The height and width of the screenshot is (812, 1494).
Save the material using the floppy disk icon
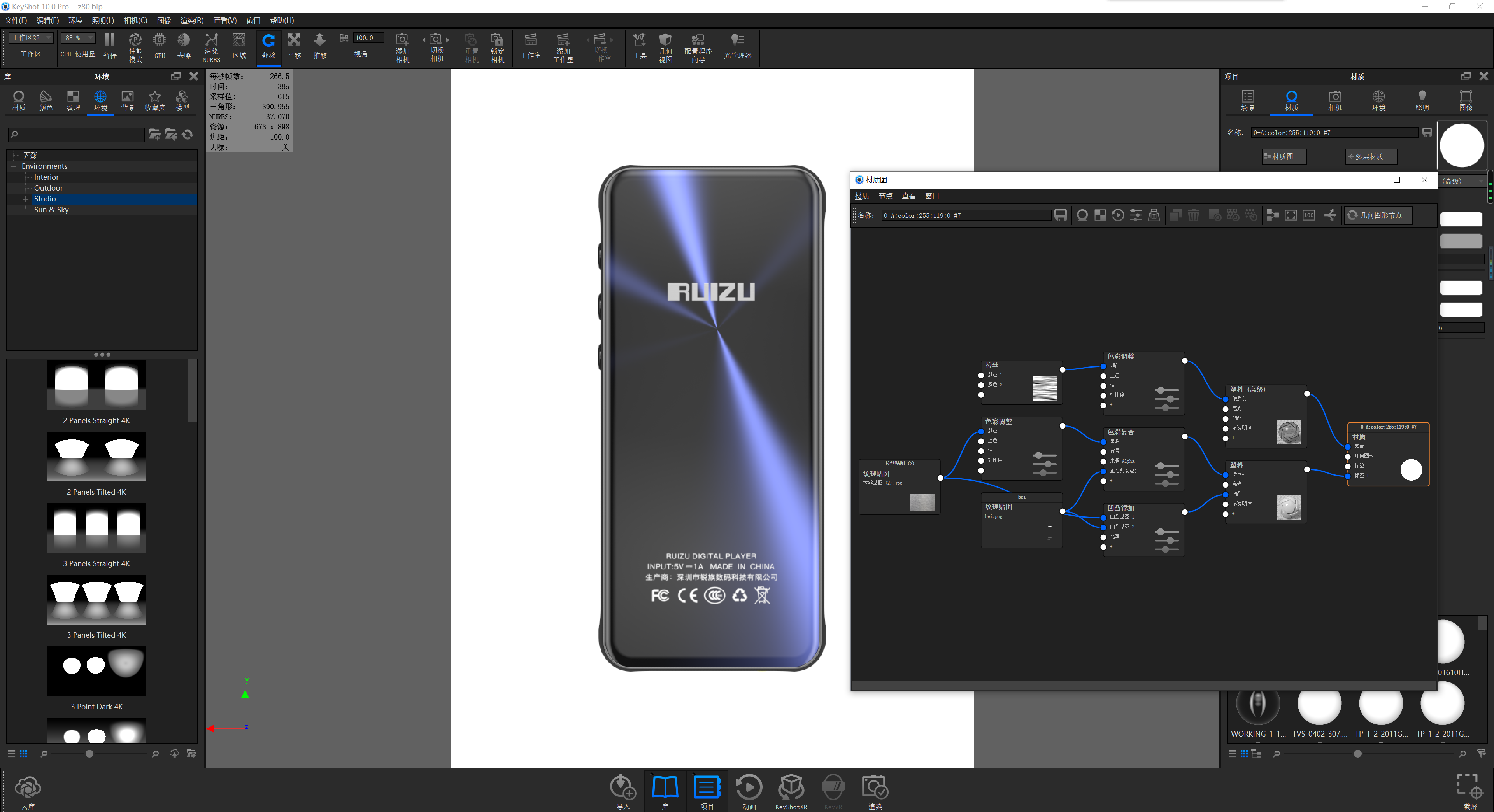pos(1061,215)
